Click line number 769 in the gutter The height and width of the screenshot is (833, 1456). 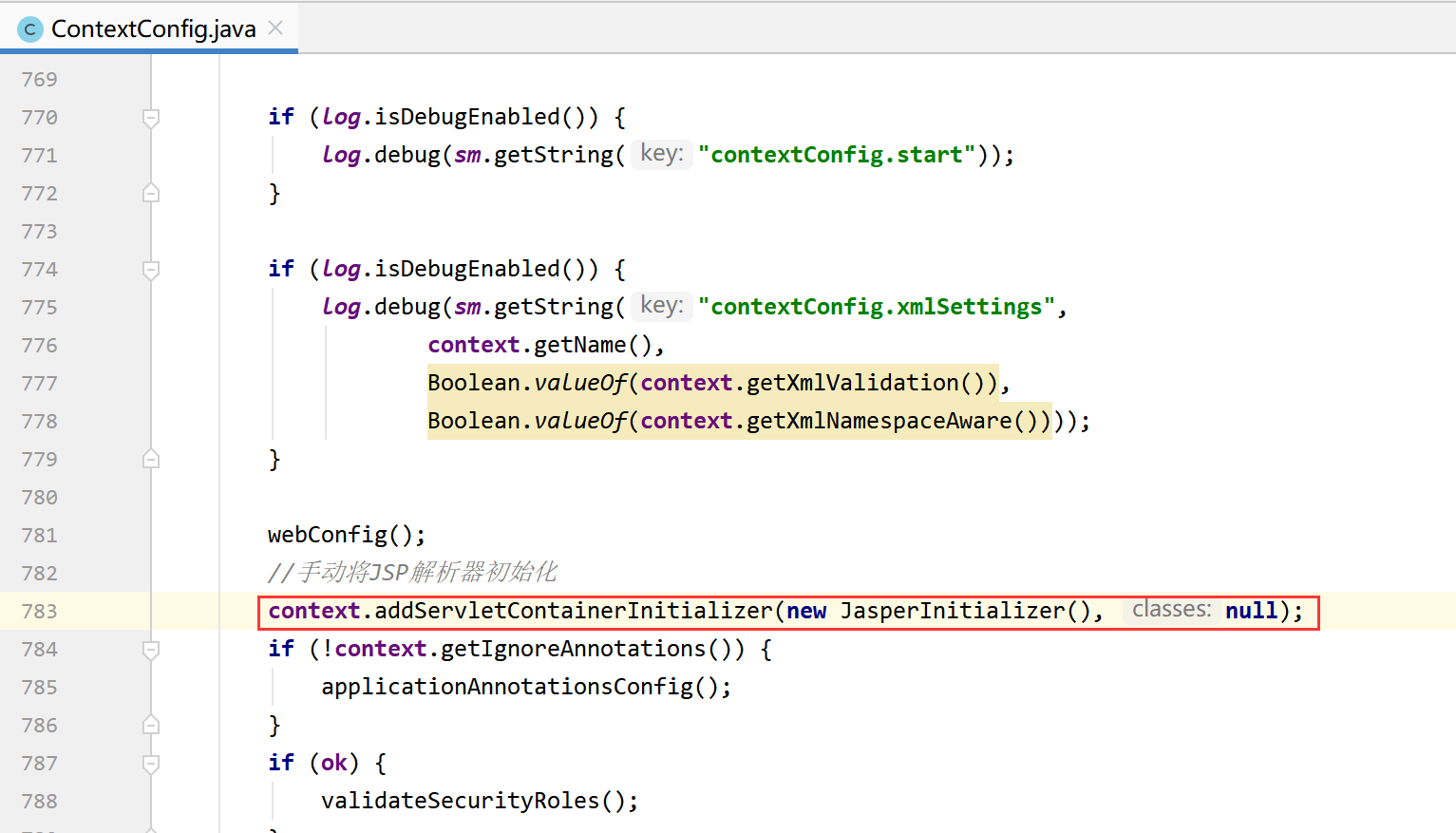pyautogui.click(x=39, y=80)
